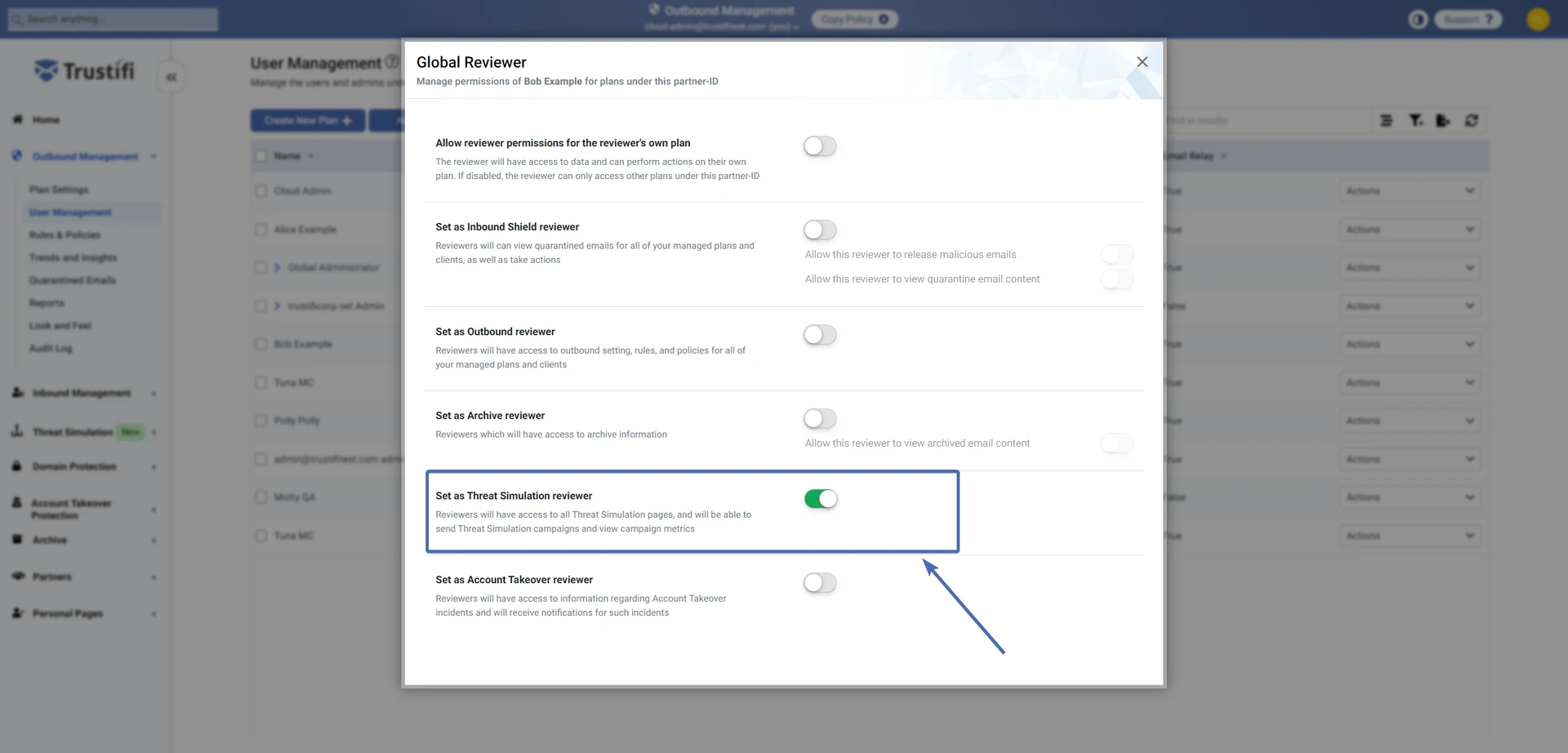This screenshot has width=1568, height=753.
Task: Open the column list view icon
Action: tap(1387, 121)
